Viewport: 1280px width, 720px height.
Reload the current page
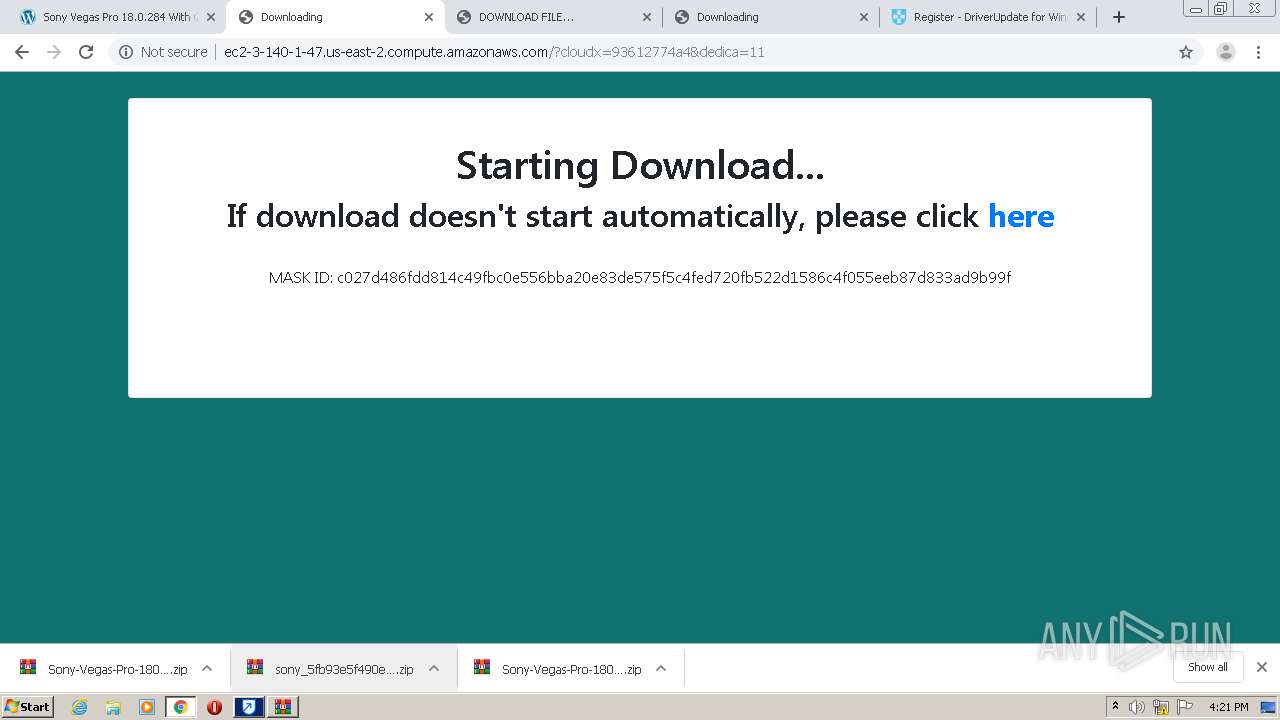(86, 52)
